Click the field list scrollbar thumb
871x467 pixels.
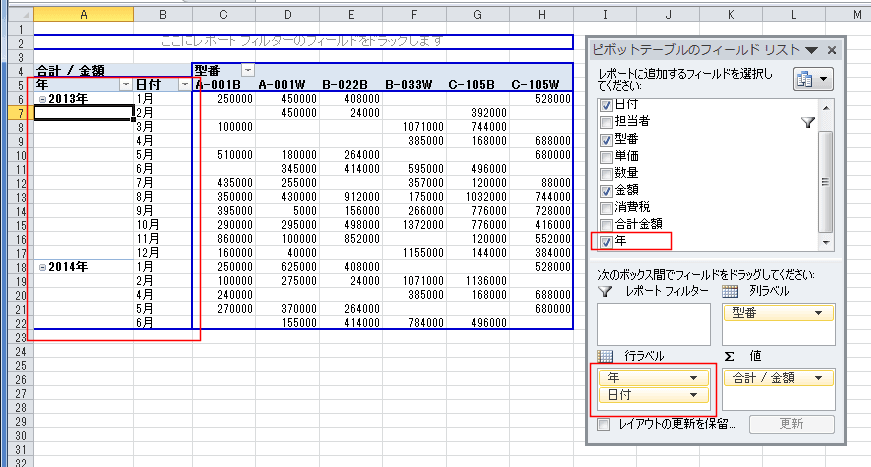pyautogui.click(x=826, y=182)
